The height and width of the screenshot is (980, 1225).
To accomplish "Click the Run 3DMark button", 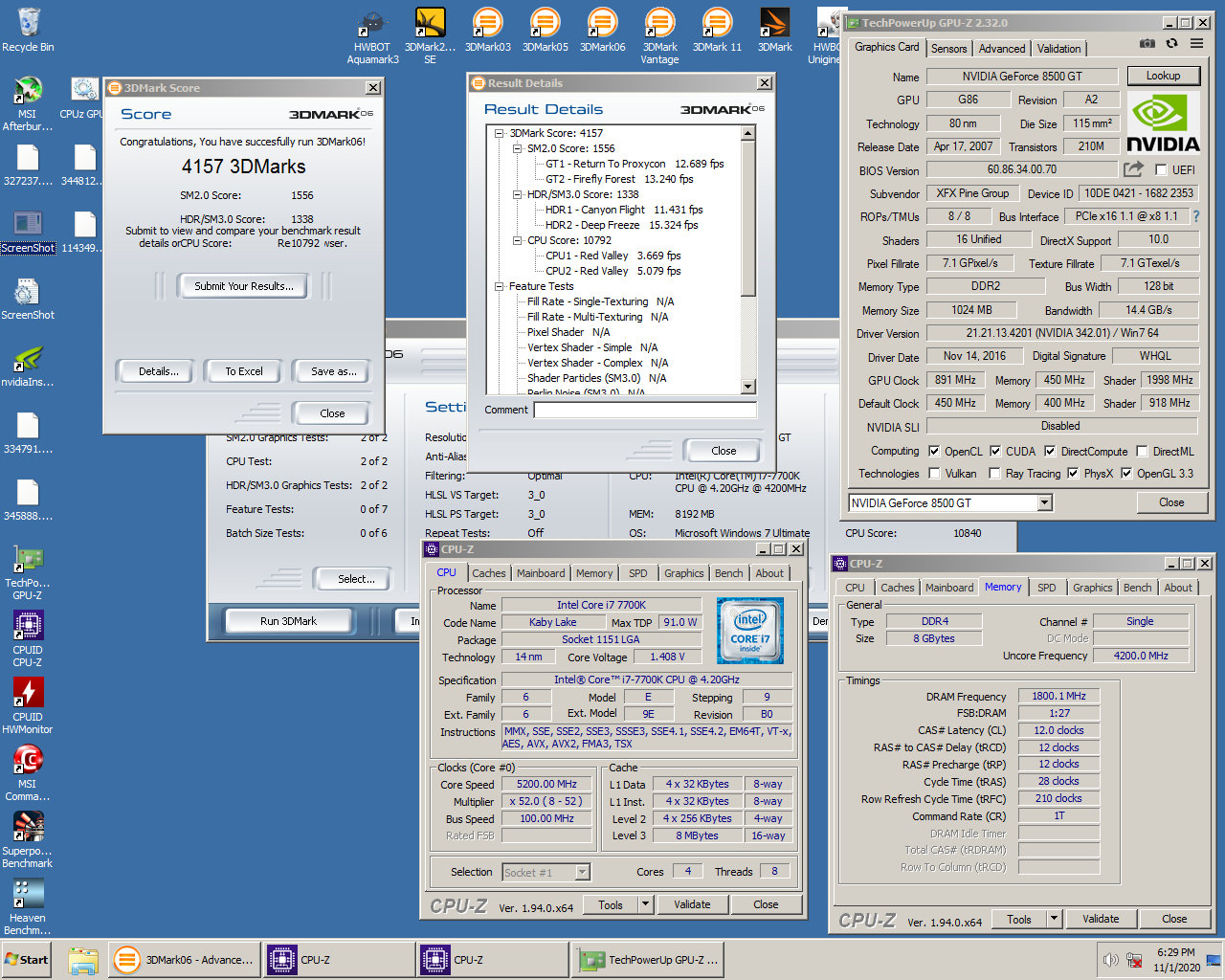I will click(288, 621).
